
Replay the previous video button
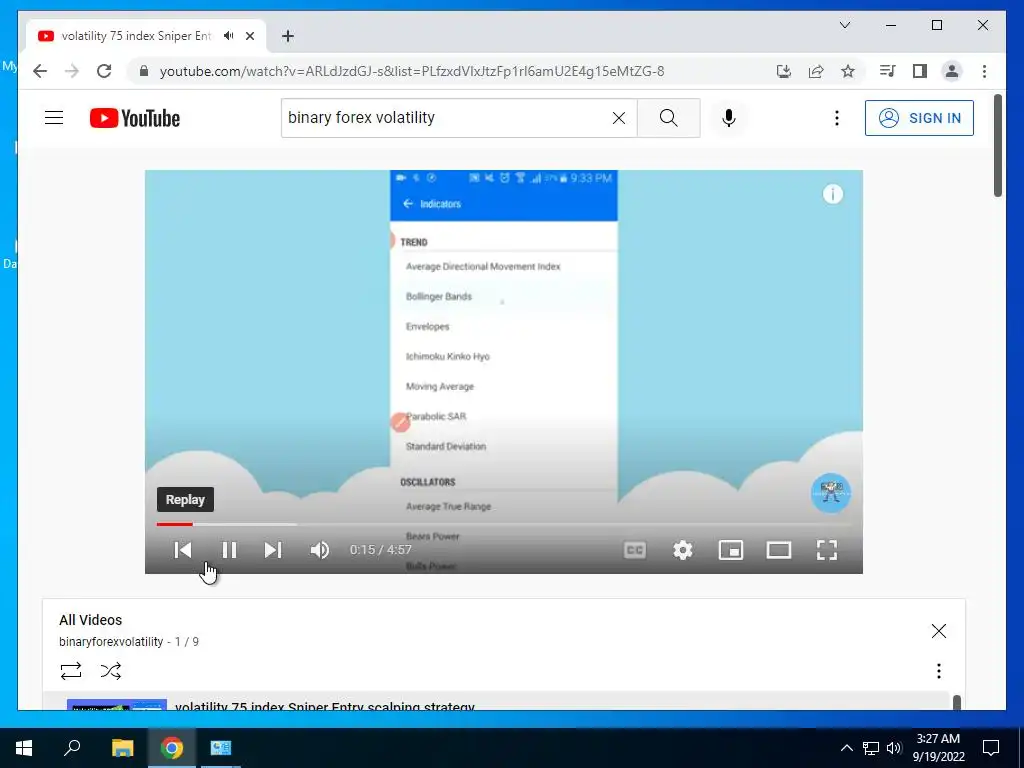pos(183,550)
